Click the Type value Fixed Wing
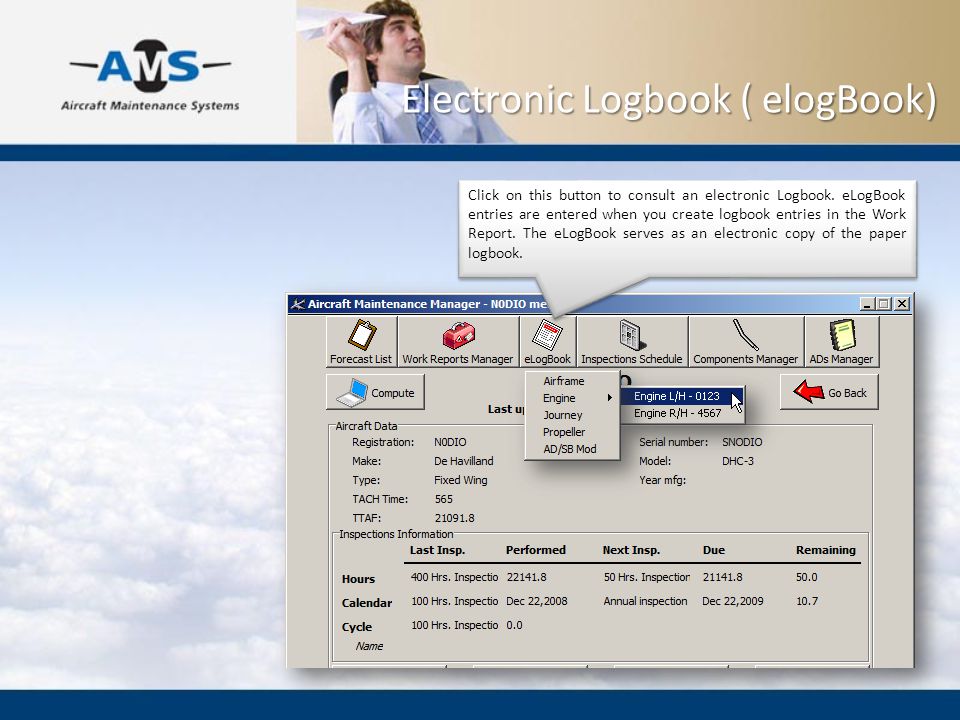The height and width of the screenshot is (720, 960). (460, 480)
